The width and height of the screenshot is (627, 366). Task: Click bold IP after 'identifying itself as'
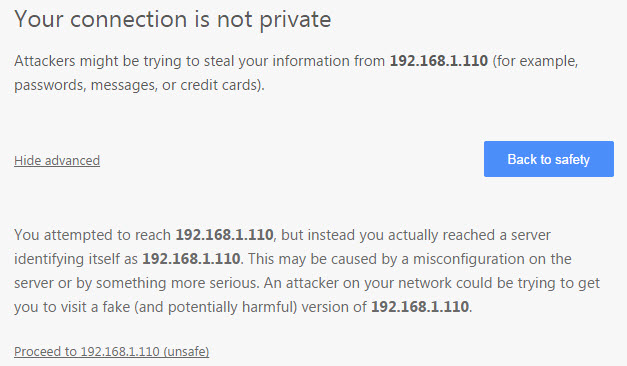(191, 259)
